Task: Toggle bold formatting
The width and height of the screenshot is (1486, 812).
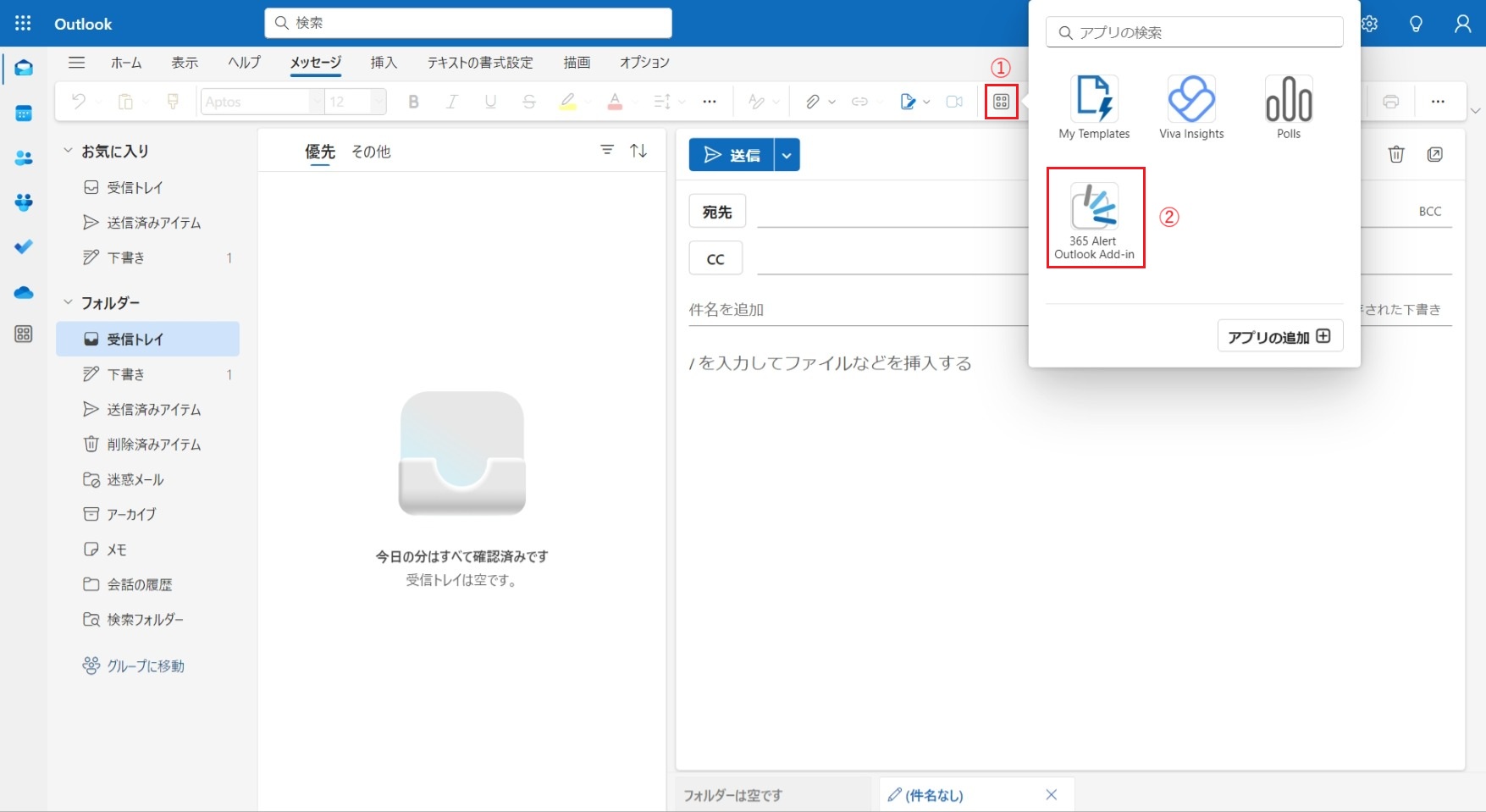Action: [413, 102]
